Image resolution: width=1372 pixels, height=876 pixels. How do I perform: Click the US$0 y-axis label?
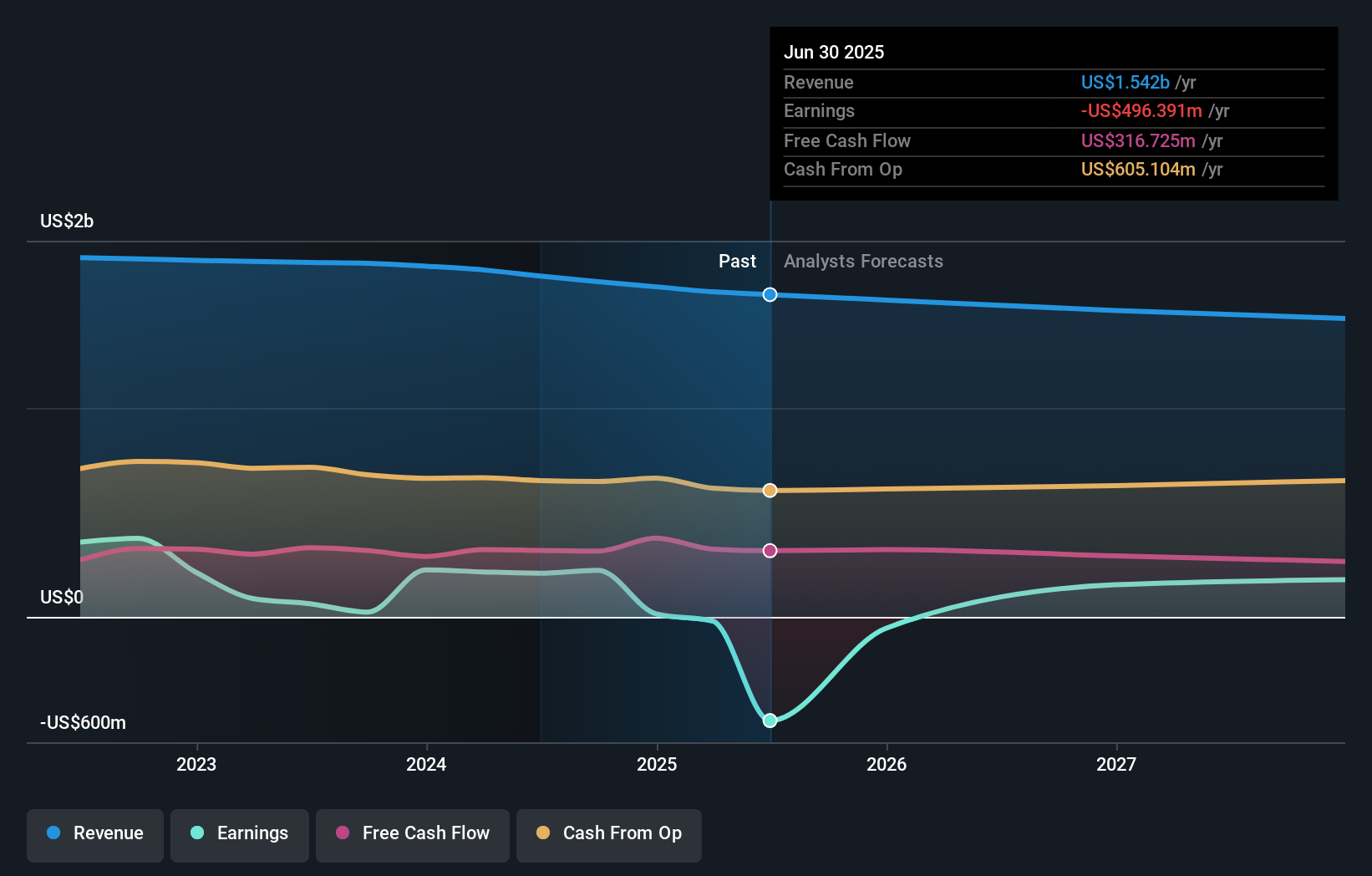coord(62,597)
